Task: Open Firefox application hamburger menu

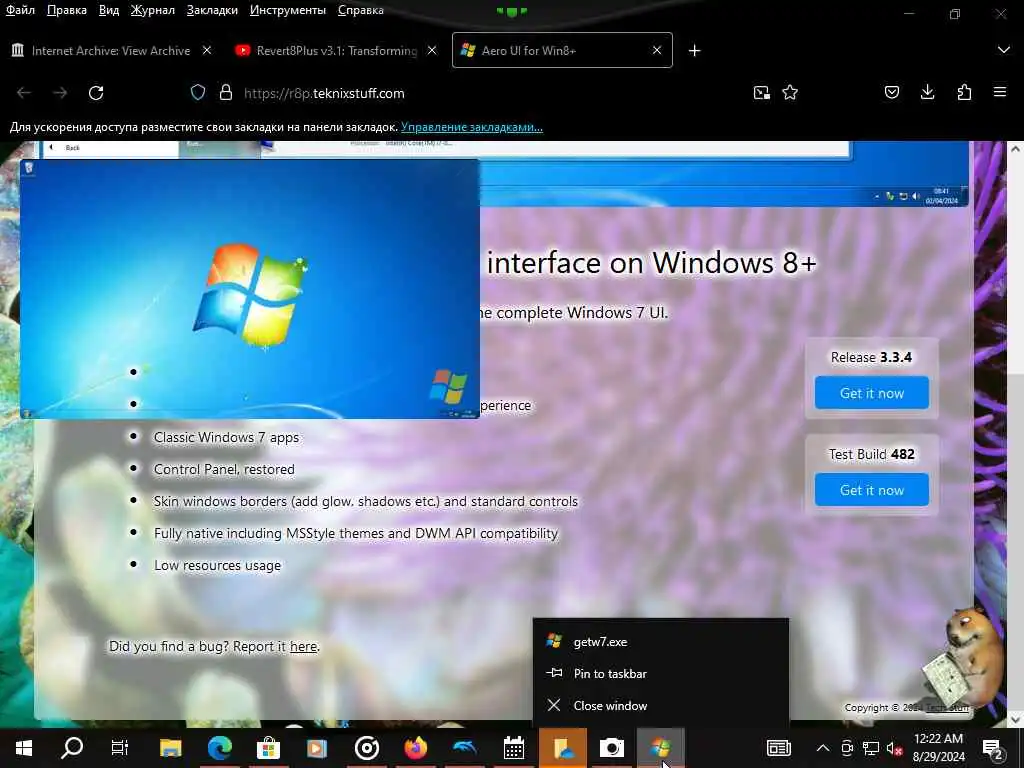Action: [1000, 93]
